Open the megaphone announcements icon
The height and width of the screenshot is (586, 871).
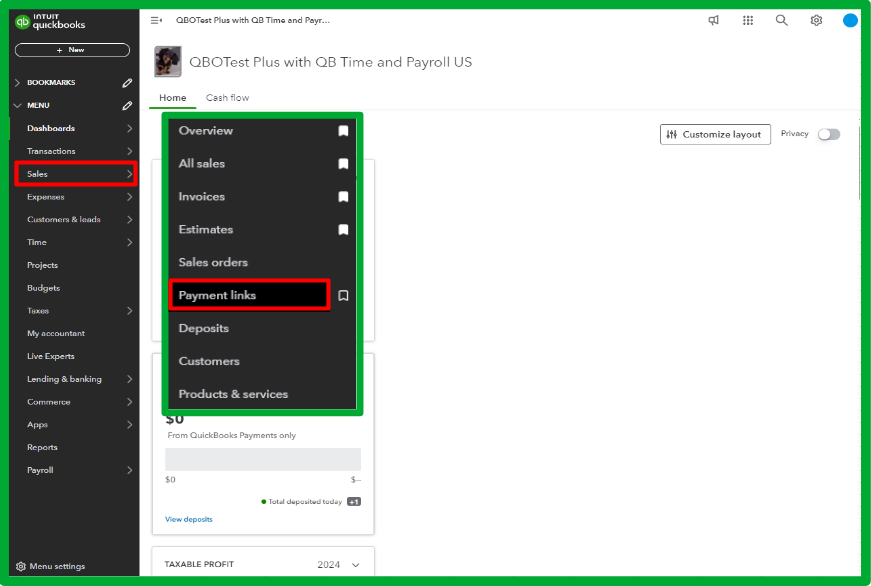coord(714,21)
